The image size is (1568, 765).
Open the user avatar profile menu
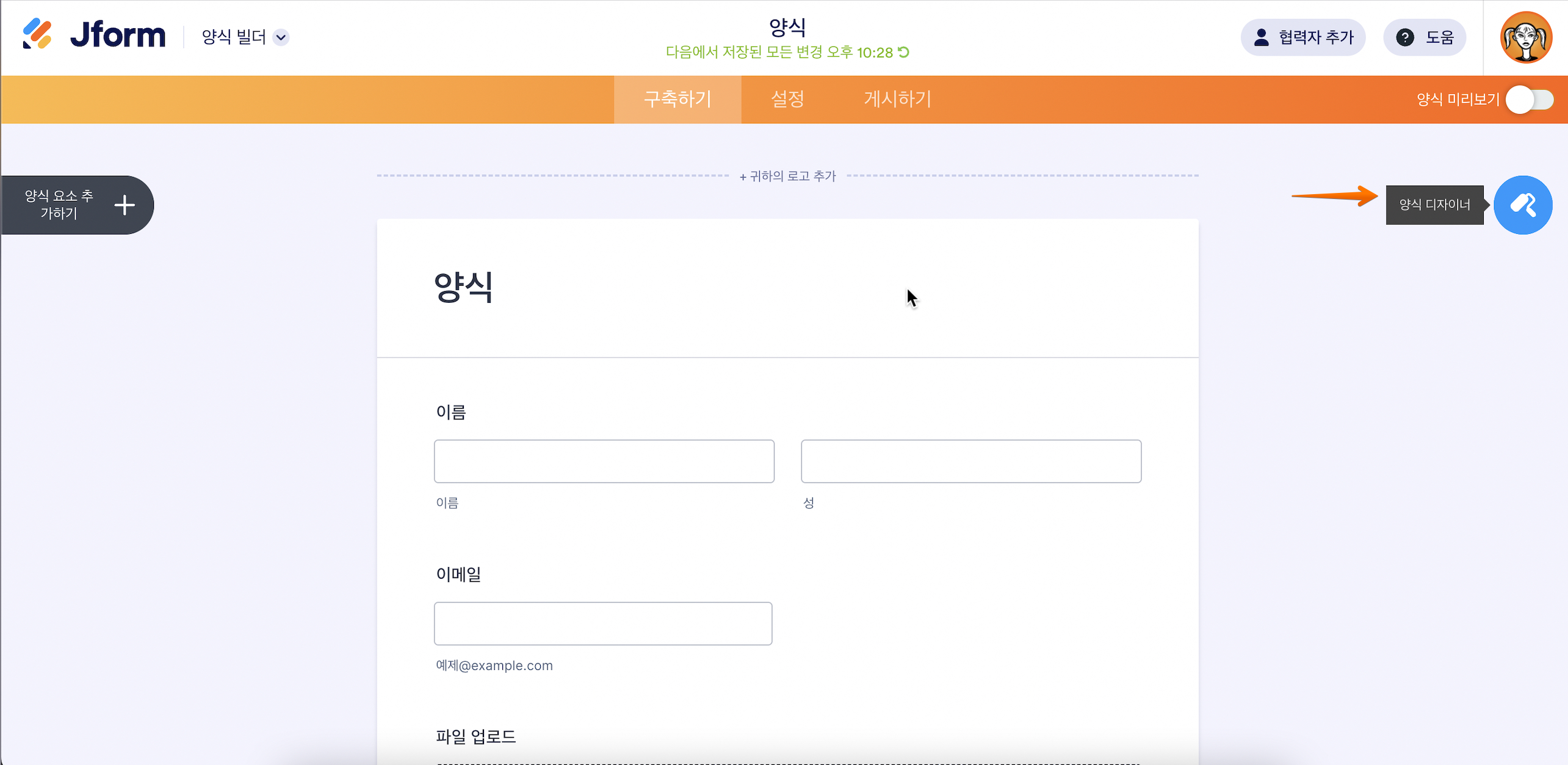(1525, 37)
